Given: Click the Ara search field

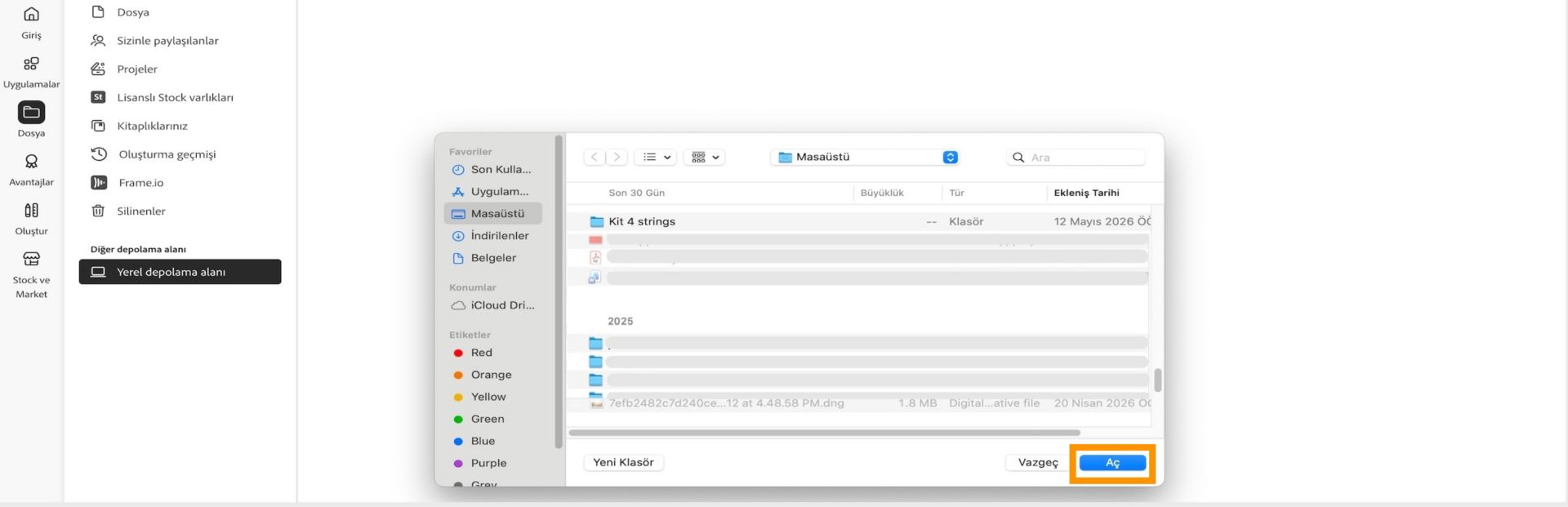Looking at the screenshot, I should 1076,157.
